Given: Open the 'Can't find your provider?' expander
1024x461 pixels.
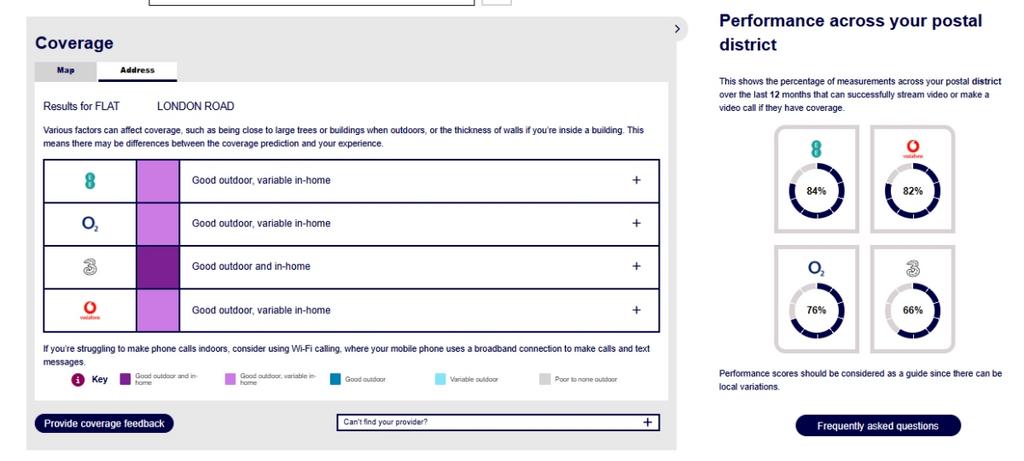Looking at the screenshot, I should pos(648,422).
